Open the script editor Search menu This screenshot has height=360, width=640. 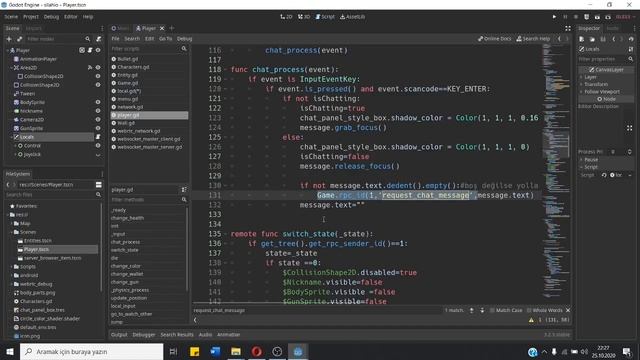[132, 39]
